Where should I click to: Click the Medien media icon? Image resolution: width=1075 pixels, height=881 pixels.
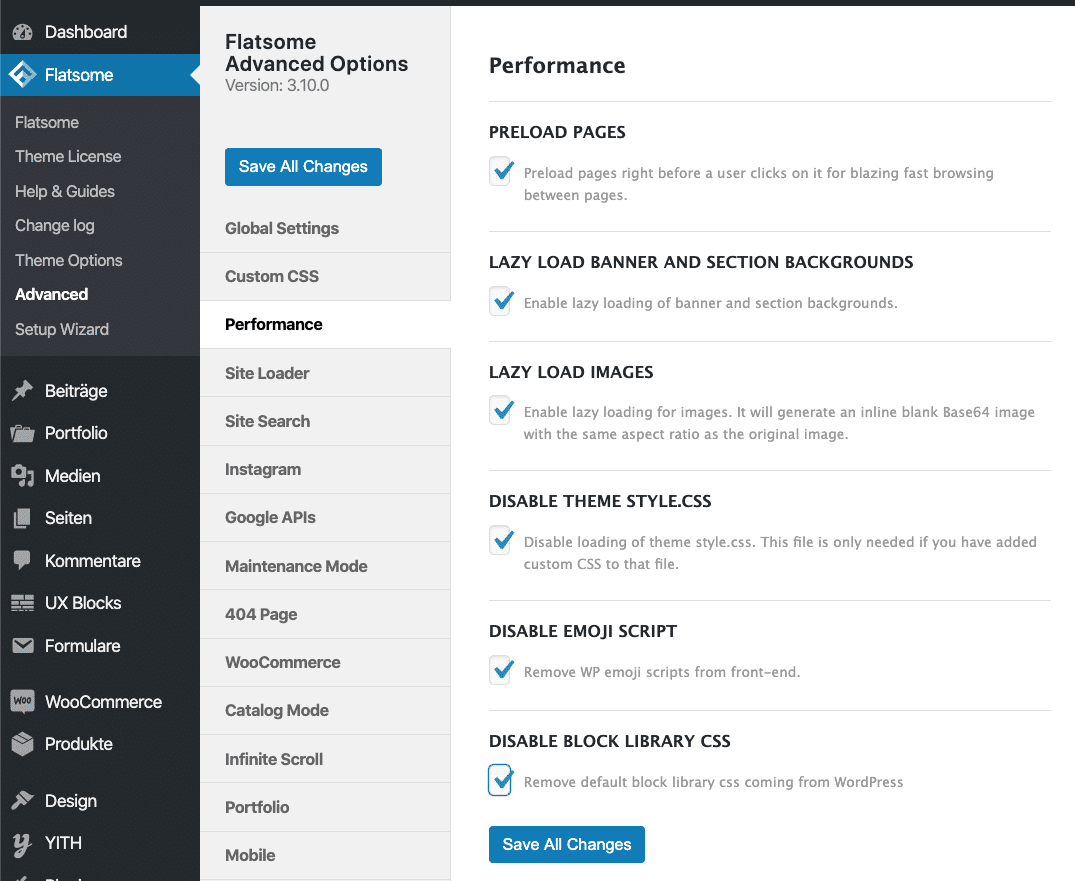23,476
